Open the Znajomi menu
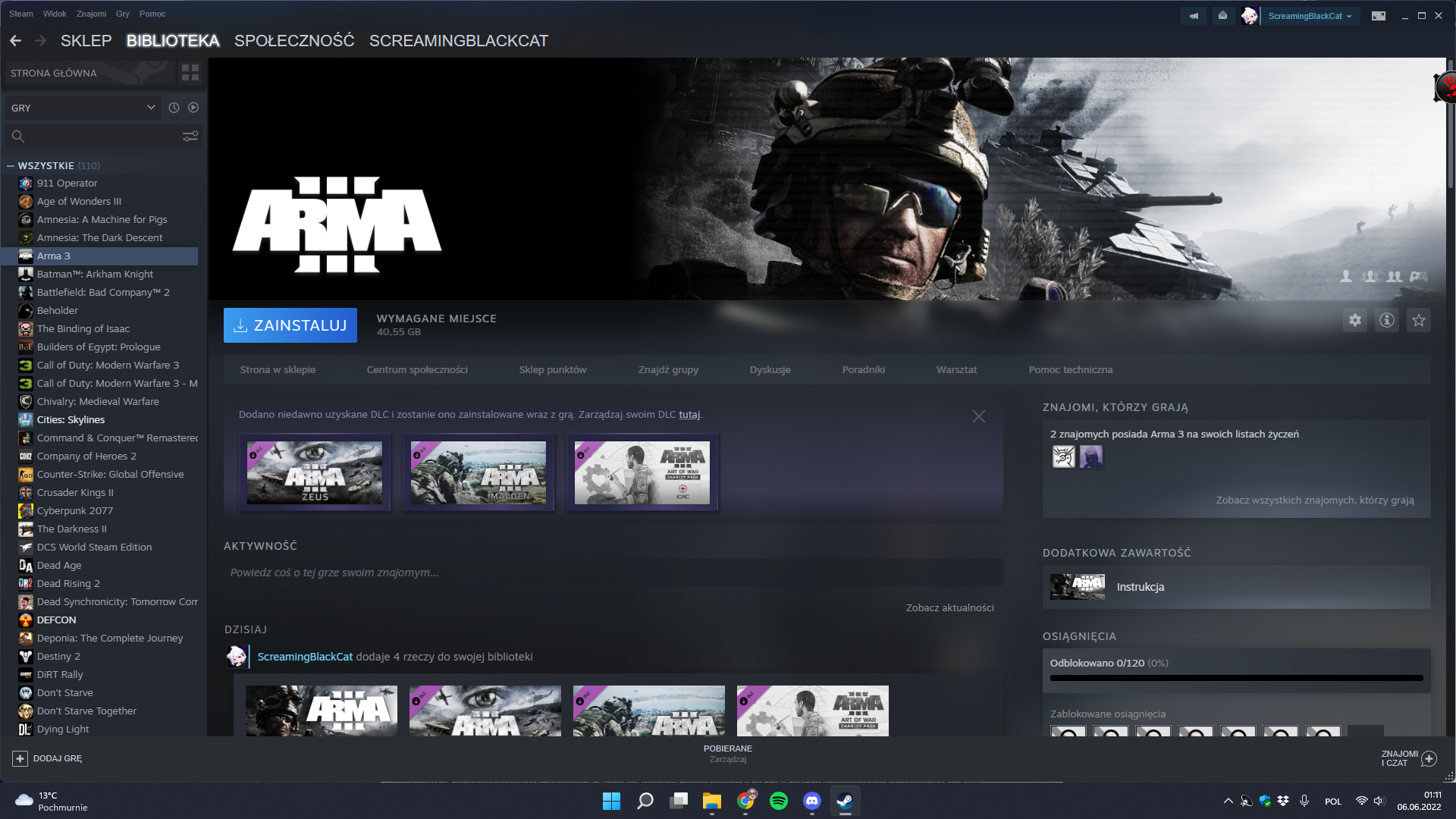The height and width of the screenshot is (819, 1456). 92,14
